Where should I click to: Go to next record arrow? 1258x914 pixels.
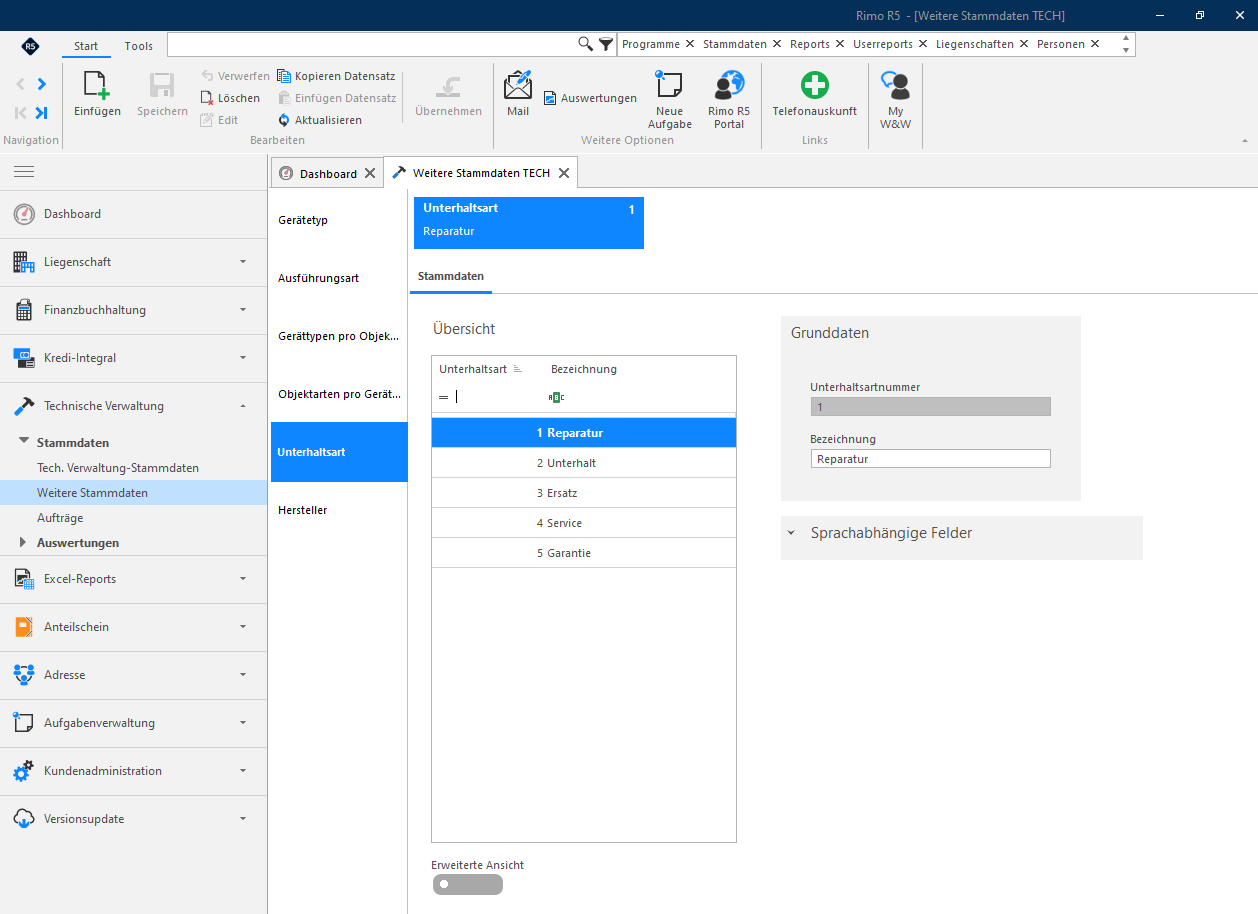point(41,84)
